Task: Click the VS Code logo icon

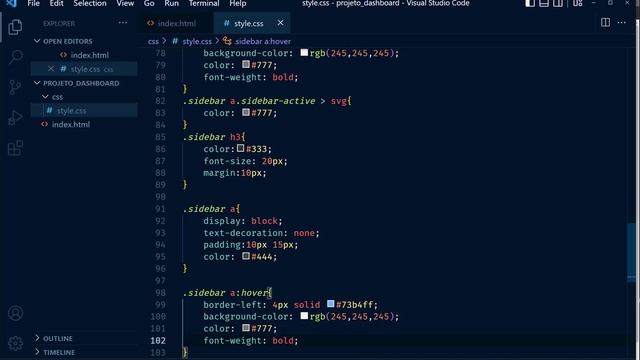Action: pos(11,4)
